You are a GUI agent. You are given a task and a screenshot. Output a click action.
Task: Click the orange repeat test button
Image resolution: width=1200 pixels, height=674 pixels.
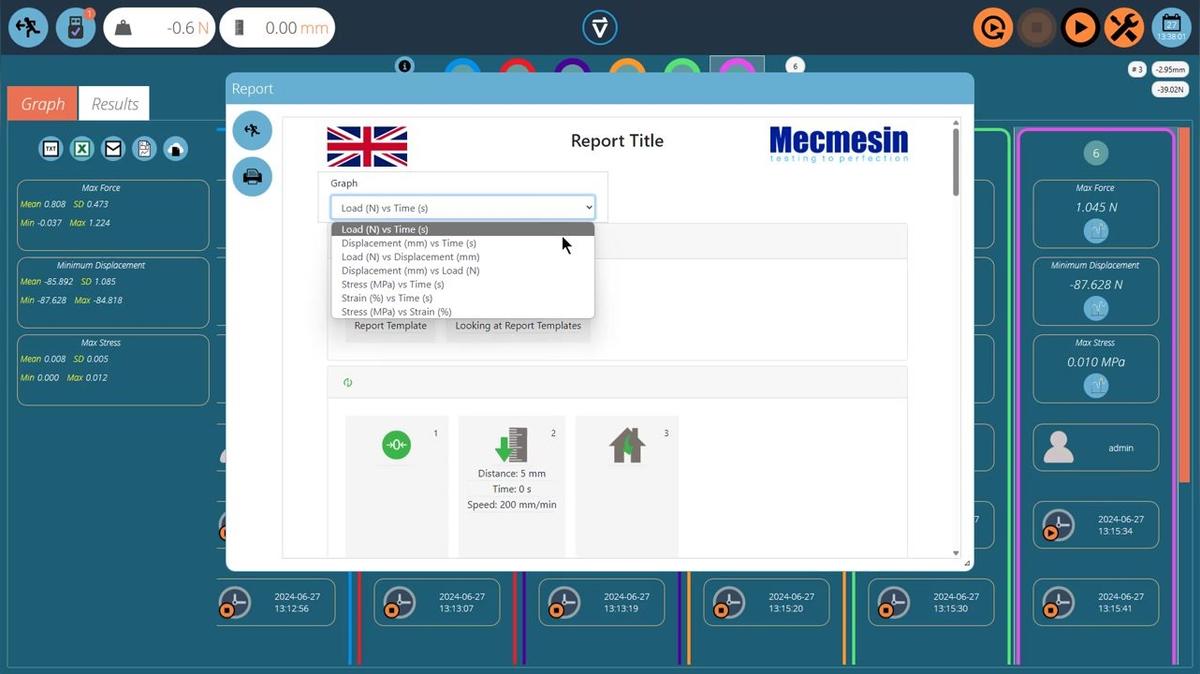(992, 28)
